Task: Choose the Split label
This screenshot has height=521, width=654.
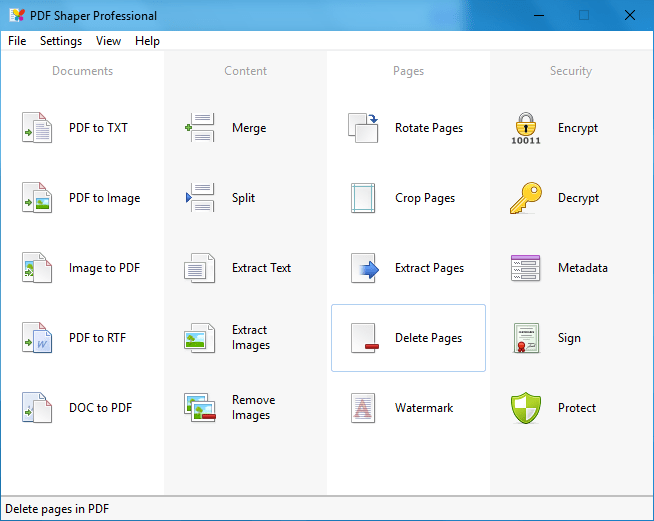Action: click(243, 198)
